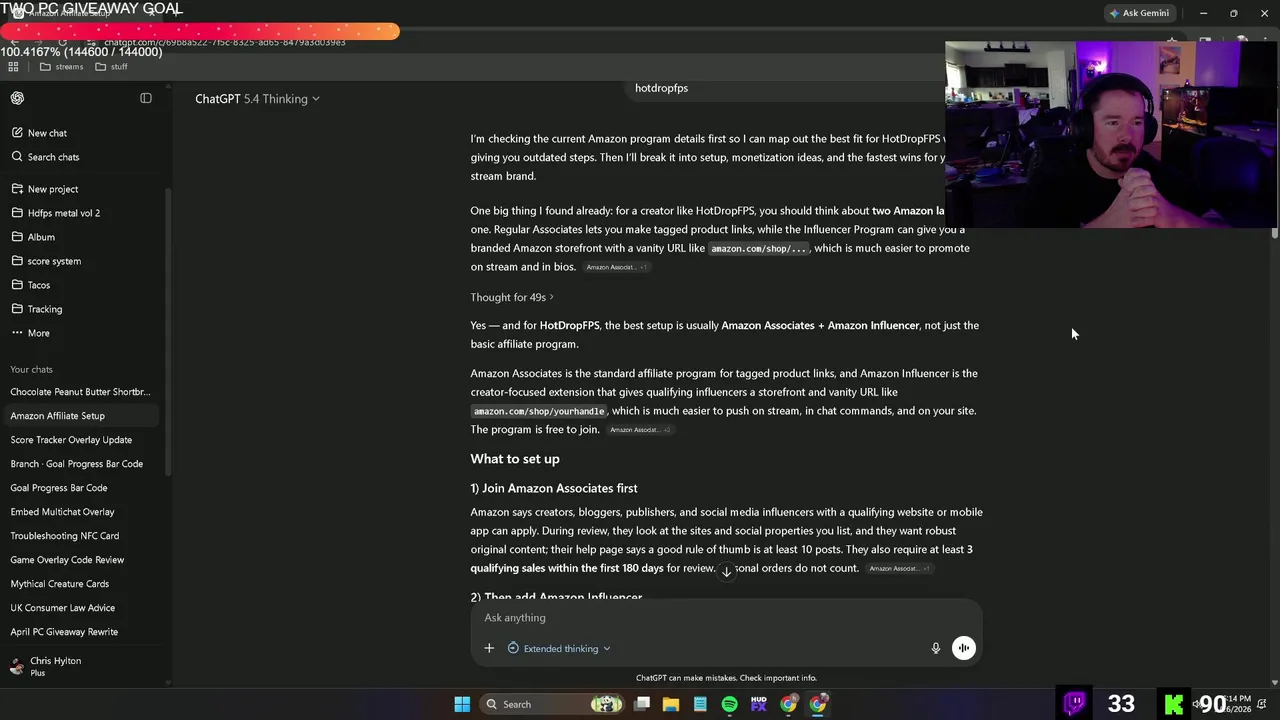Expand the Thought for 49s details
This screenshot has width=1280, height=720.
point(512,297)
